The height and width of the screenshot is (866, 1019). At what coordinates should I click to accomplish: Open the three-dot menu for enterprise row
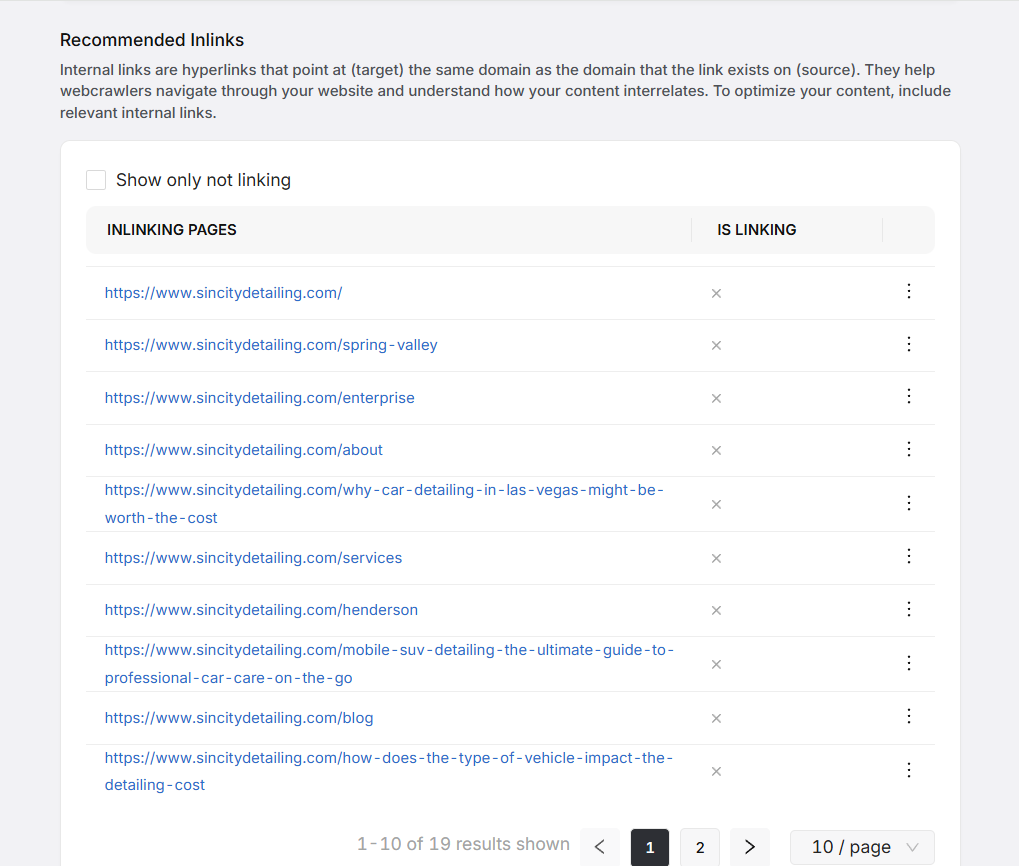click(x=909, y=396)
